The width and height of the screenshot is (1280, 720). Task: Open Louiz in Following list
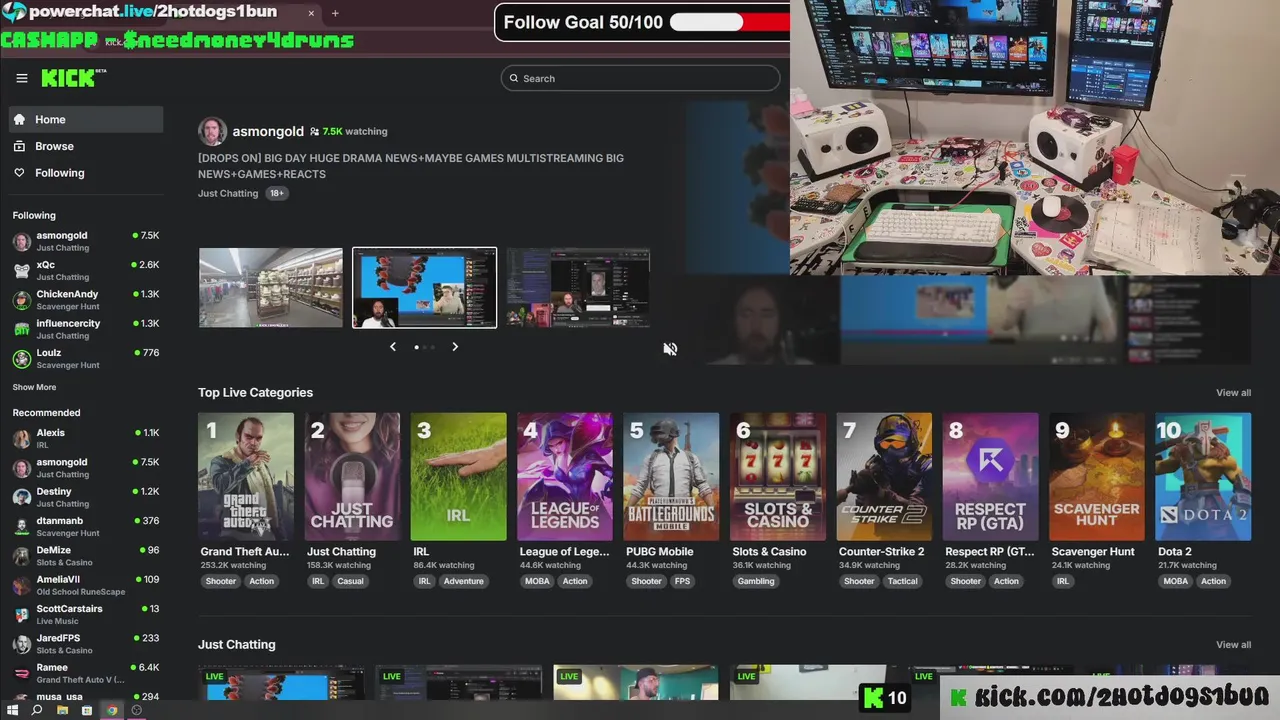pos(86,358)
